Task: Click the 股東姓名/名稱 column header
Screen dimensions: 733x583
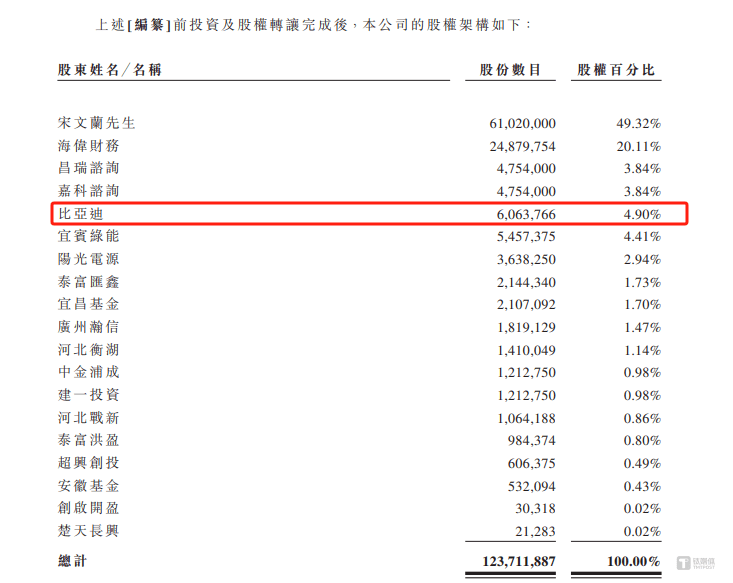Action: point(110,70)
